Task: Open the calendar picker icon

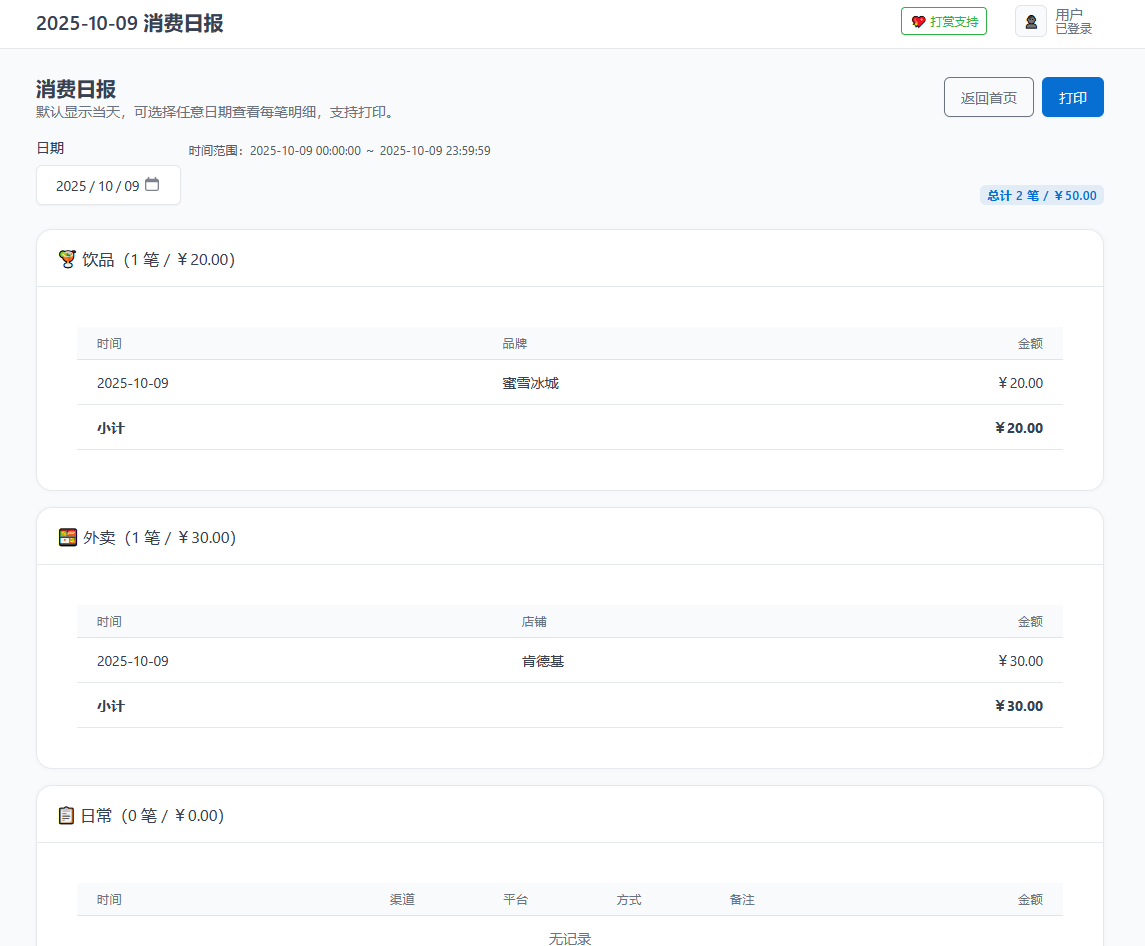Action: tap(152, 185)
